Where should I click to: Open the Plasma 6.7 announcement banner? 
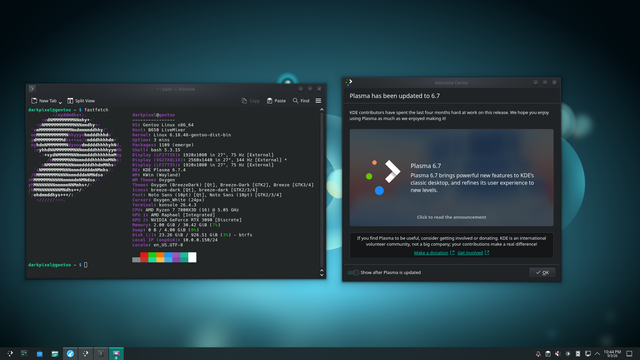(451, 178)
